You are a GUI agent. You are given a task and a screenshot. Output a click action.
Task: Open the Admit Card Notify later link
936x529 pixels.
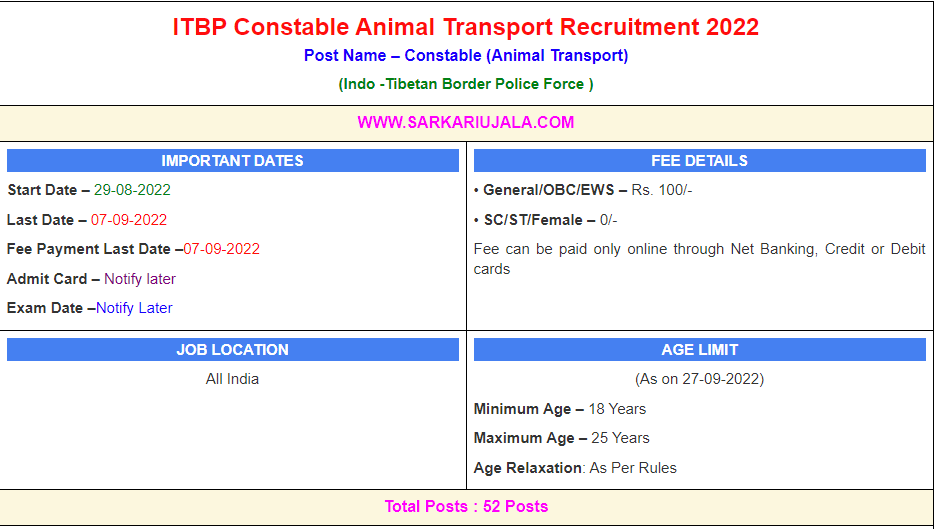coord(140,279)
